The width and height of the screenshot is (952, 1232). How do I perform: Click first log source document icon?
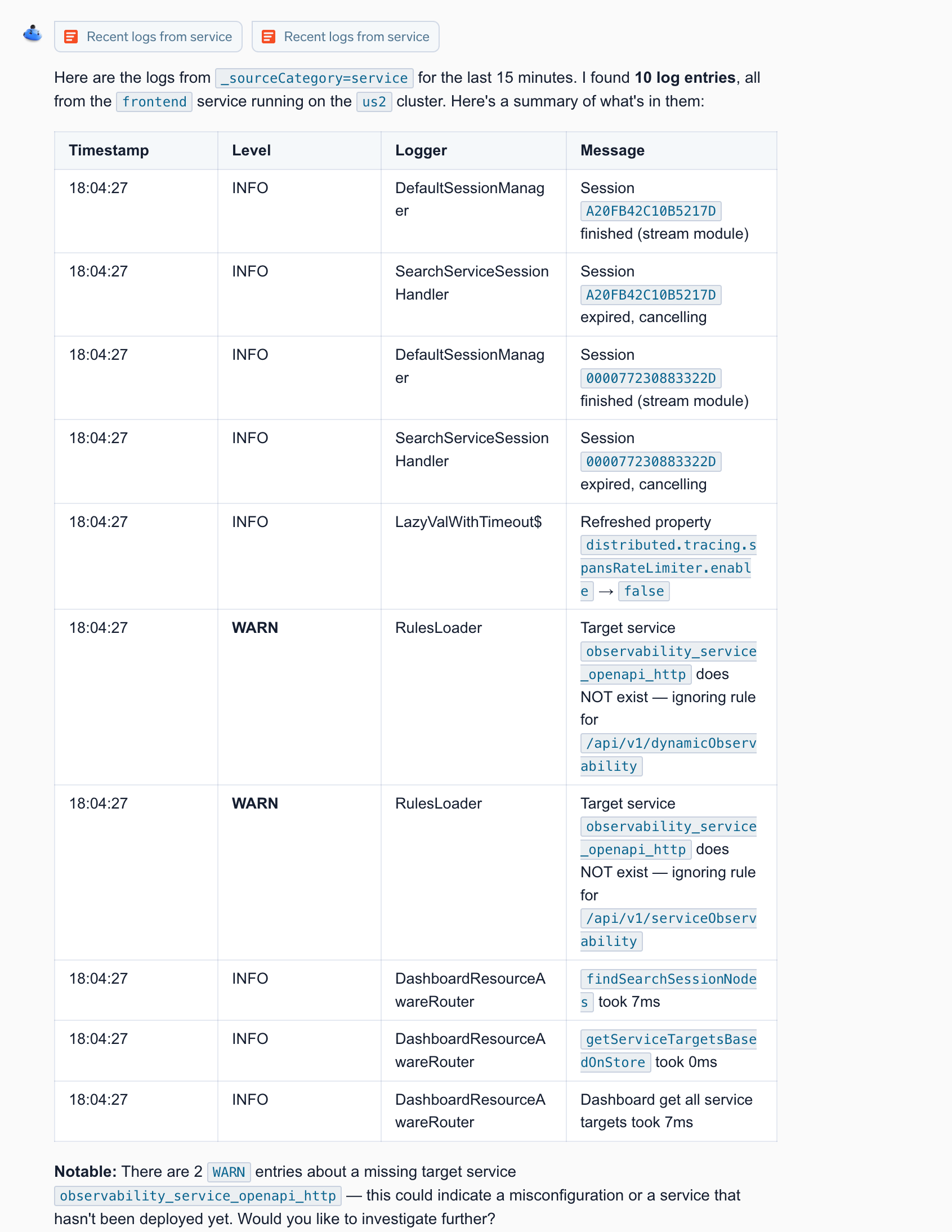71,37
